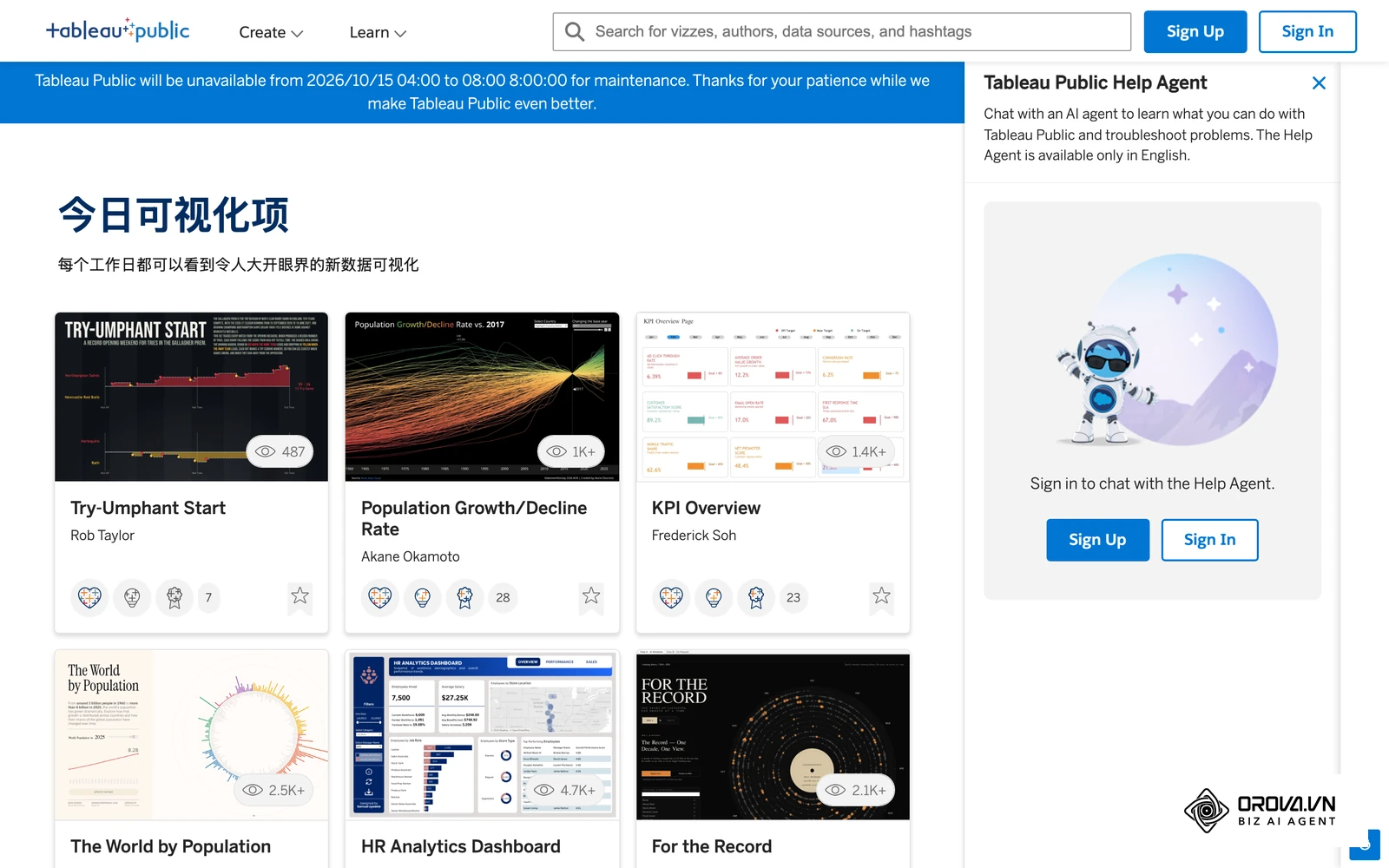1389x868 pixels.
Task: Click first heart badge icon under Try-Umphant Start
Action: click(x=89, y=597)
